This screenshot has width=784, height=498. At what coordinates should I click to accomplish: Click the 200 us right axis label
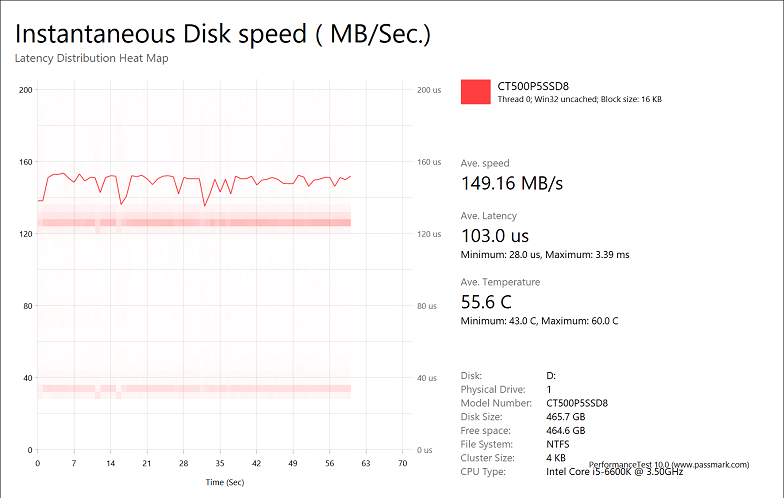(429, 90)
